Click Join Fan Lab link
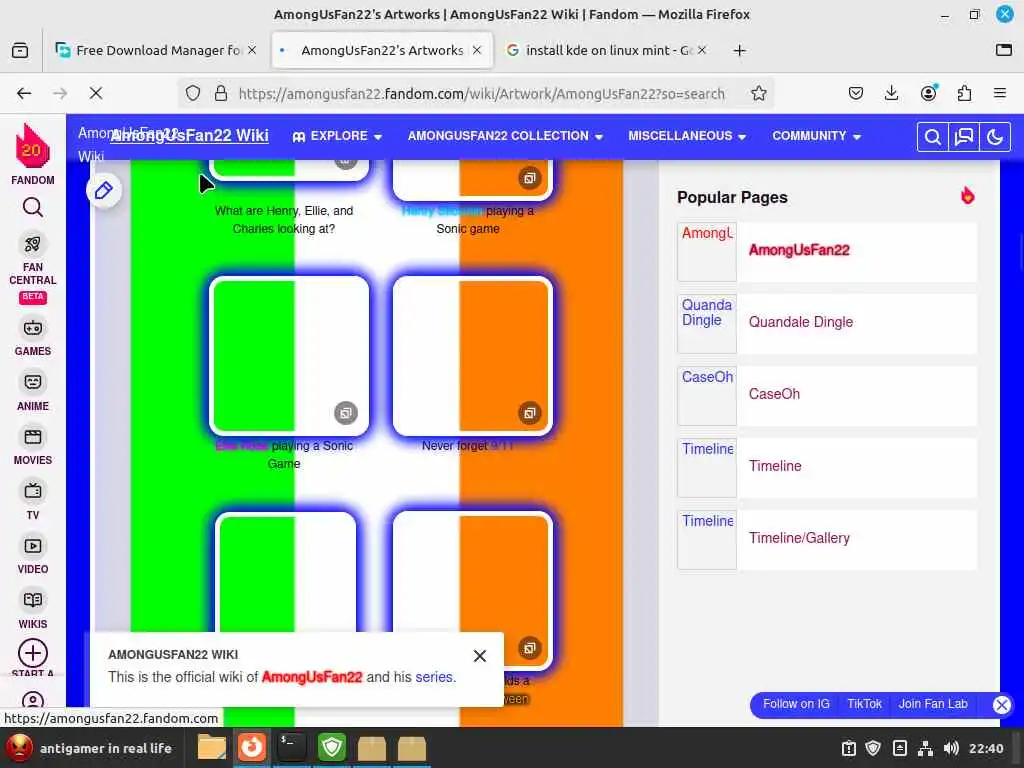 (933, 704)
